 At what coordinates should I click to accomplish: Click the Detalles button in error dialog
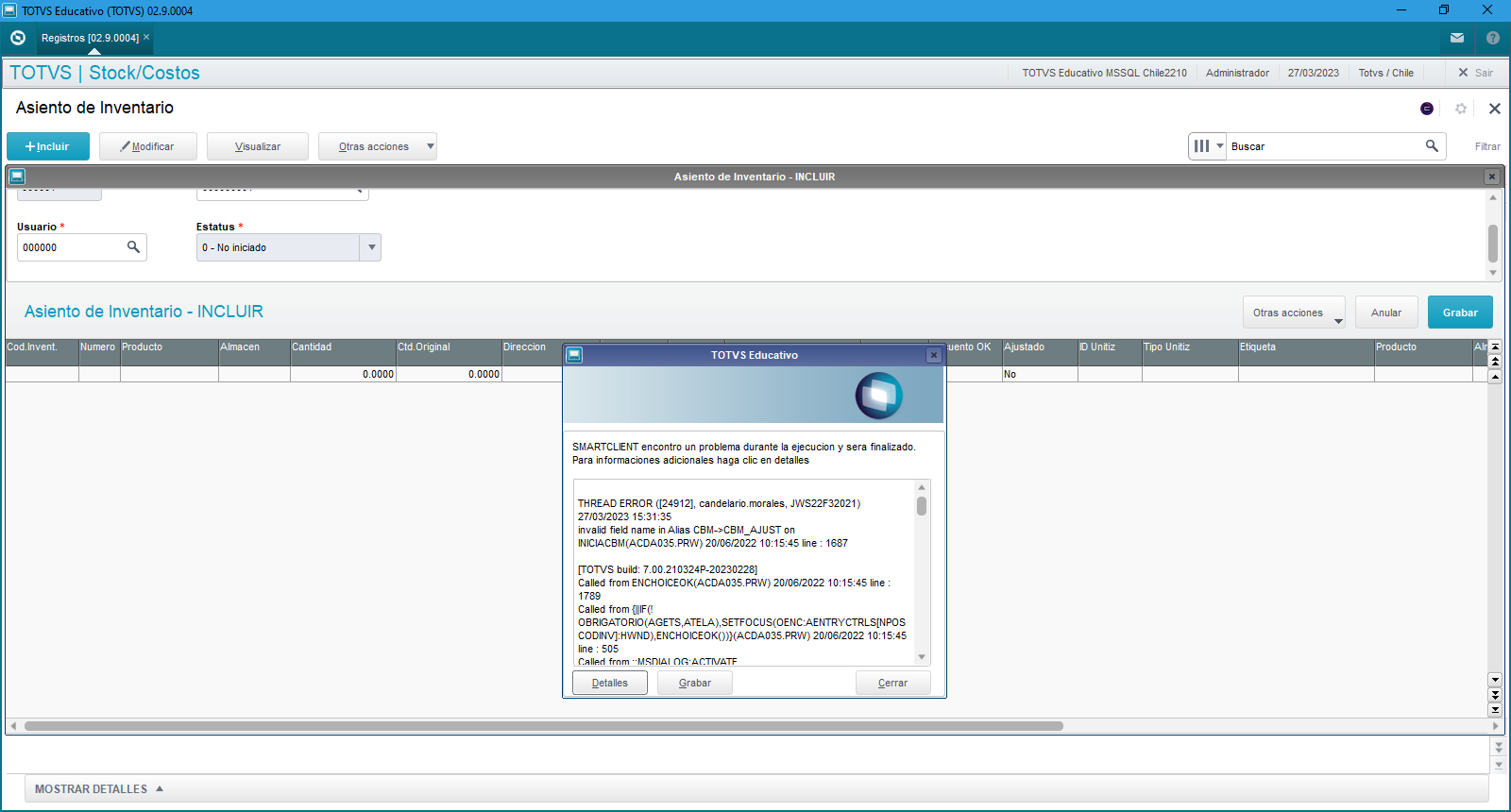click(x=610, y=683)
